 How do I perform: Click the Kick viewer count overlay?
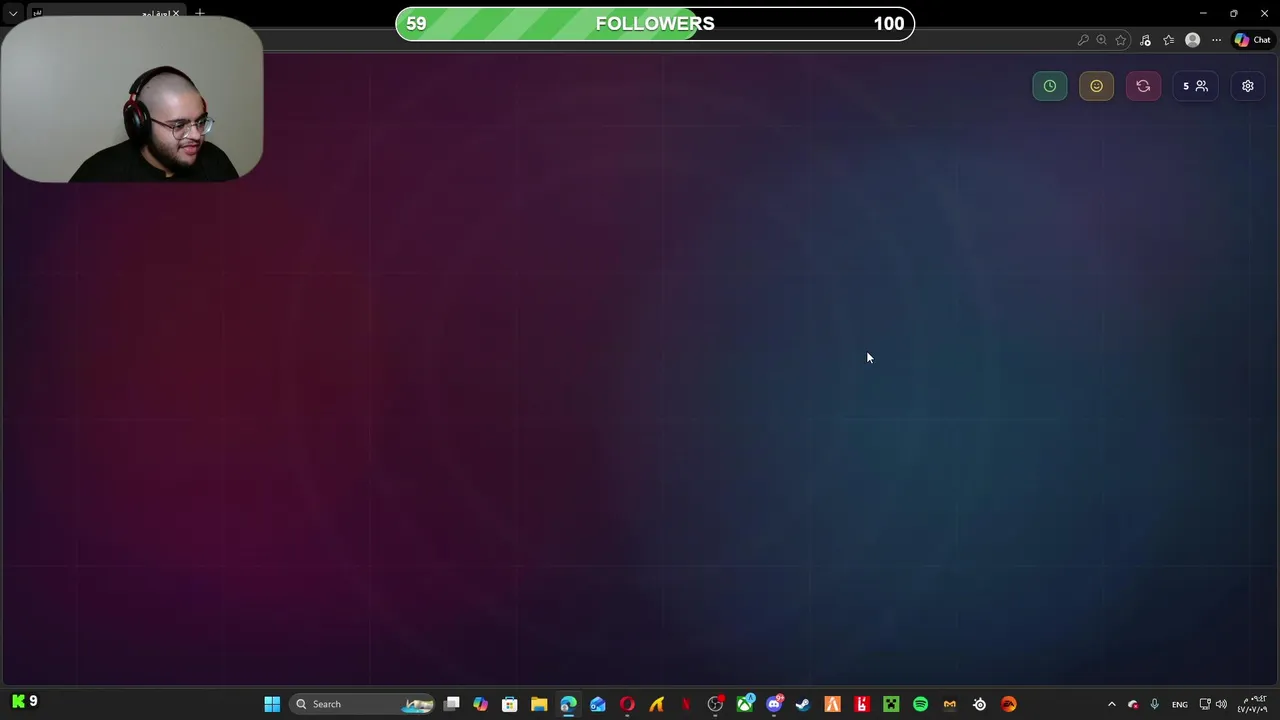click(25, 702)
